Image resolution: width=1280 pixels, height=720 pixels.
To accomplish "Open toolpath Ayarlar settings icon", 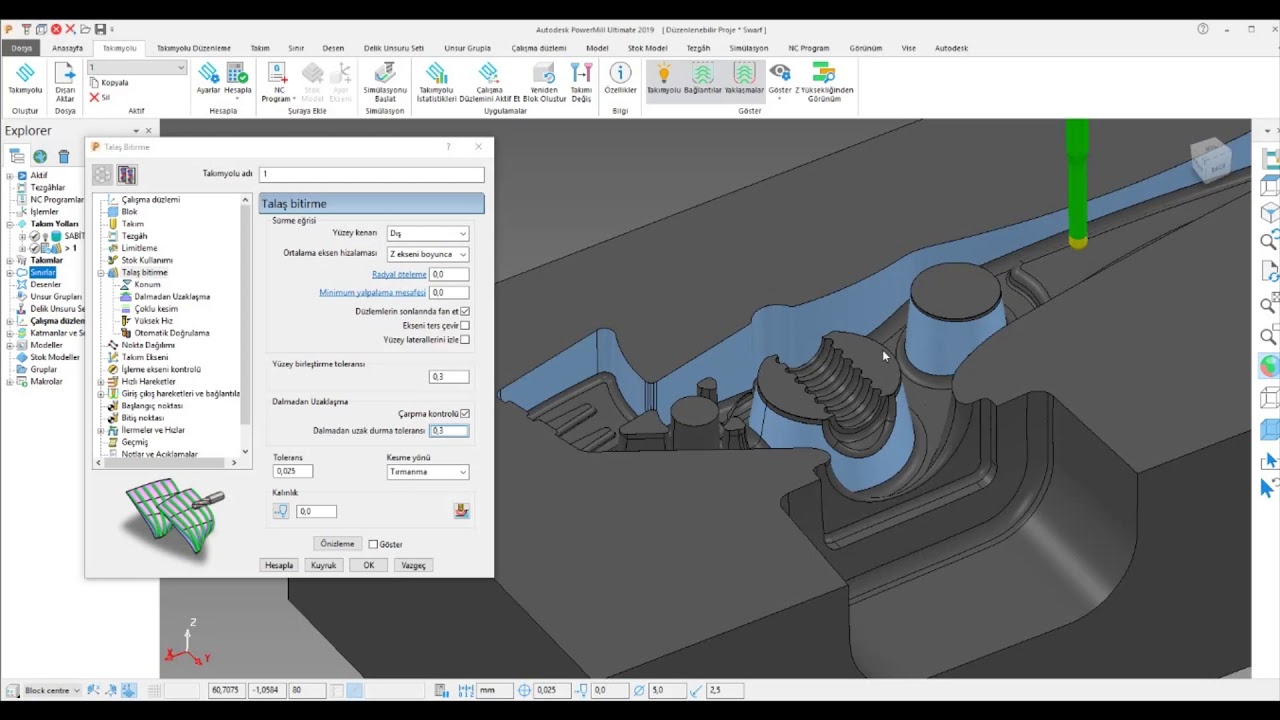I will coord(208,73).
